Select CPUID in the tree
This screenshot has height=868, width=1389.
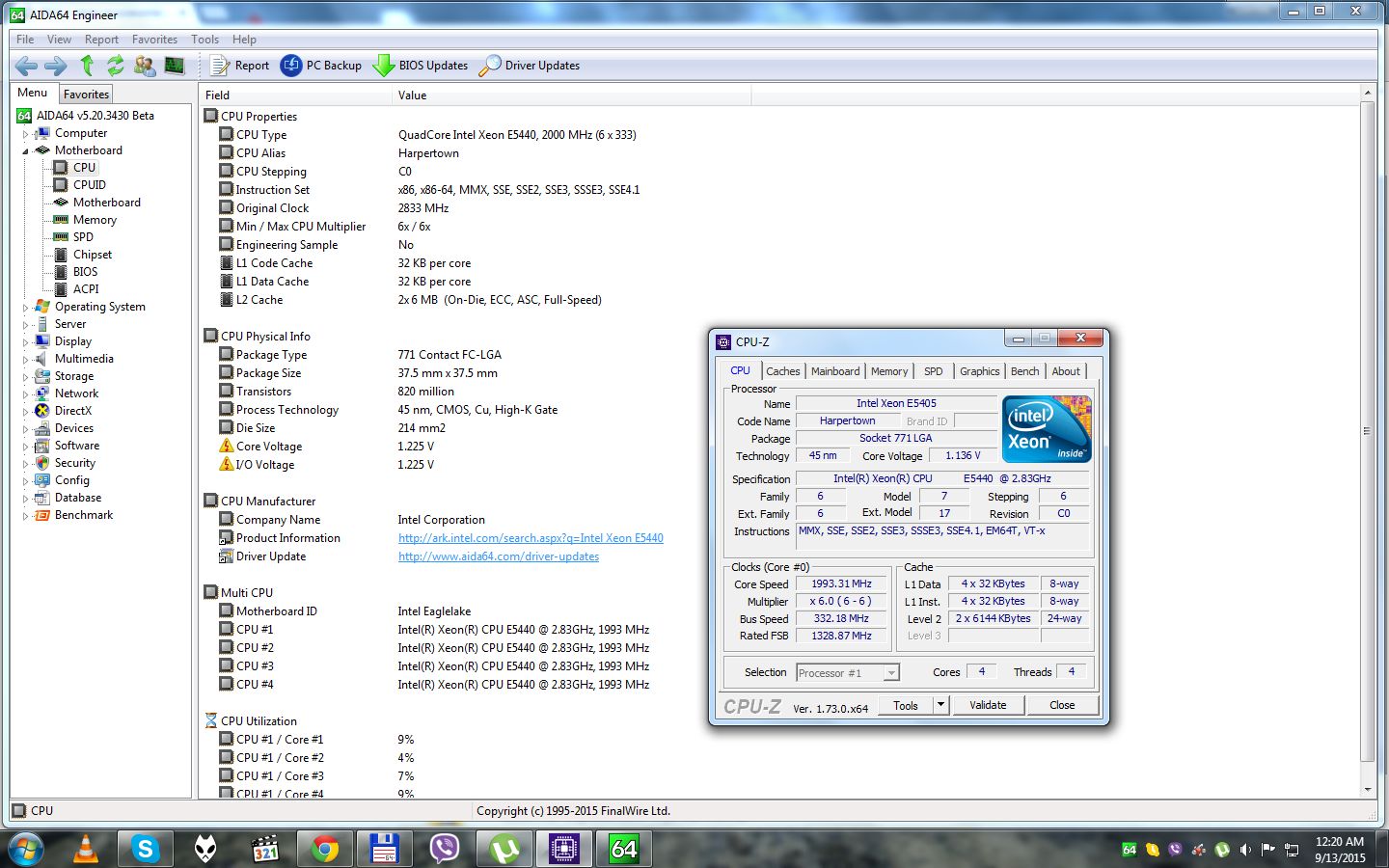(x=90, y=185)
